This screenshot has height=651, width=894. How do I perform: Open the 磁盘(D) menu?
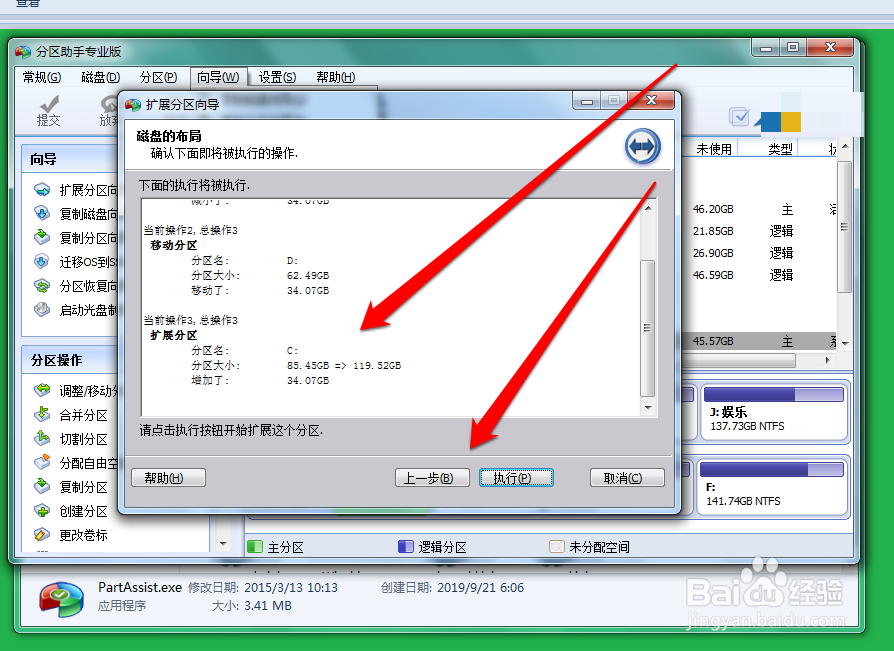[103, 77]
